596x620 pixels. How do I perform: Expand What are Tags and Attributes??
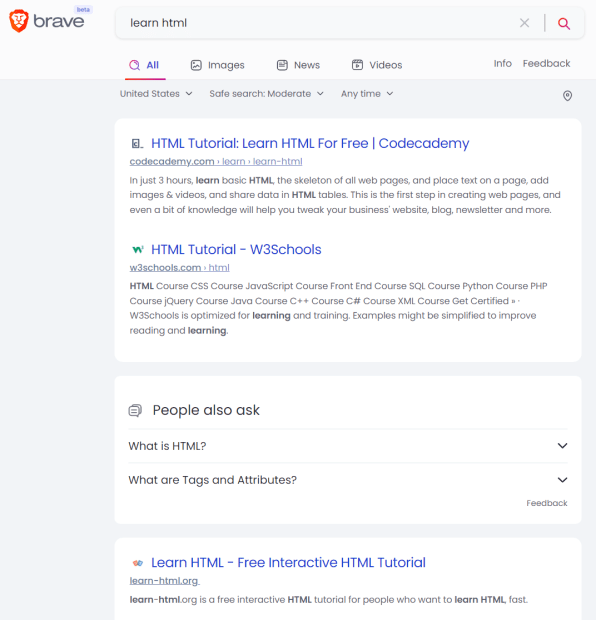348,480
